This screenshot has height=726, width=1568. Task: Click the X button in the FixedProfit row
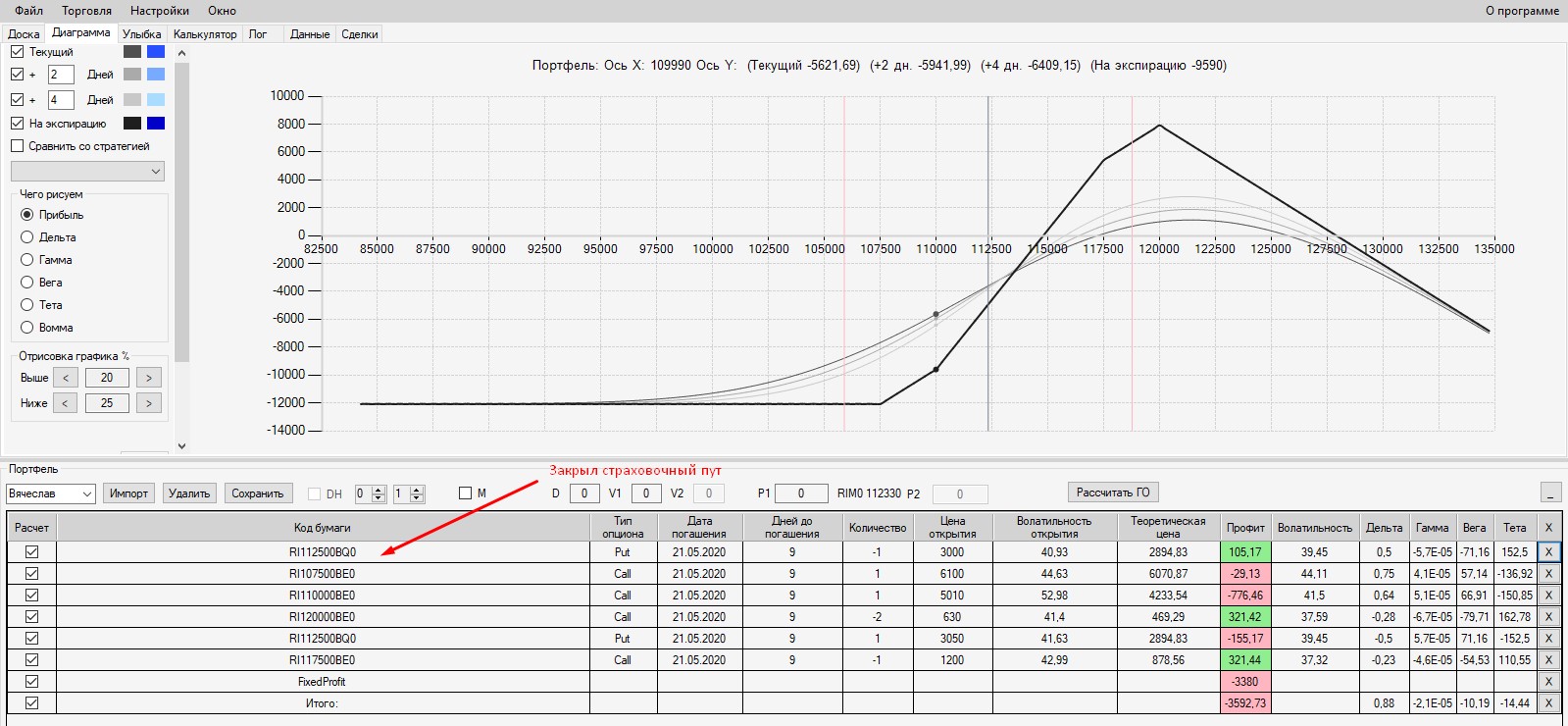pos(1548,682)
